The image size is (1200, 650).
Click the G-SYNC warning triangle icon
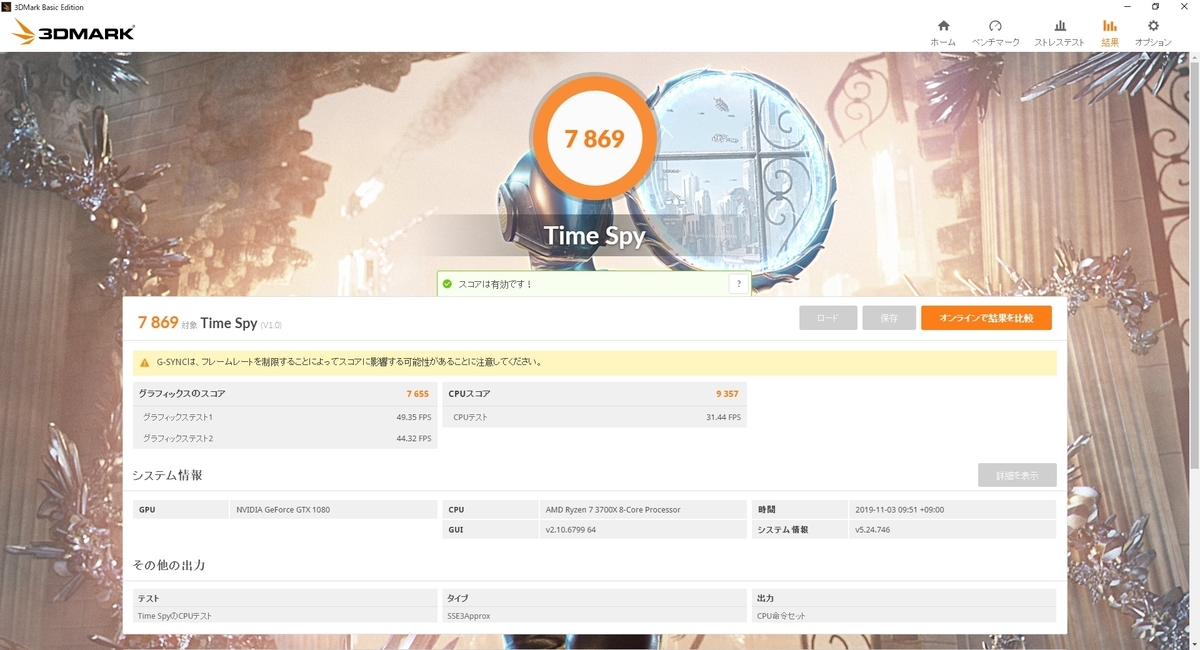click(144, 362)
